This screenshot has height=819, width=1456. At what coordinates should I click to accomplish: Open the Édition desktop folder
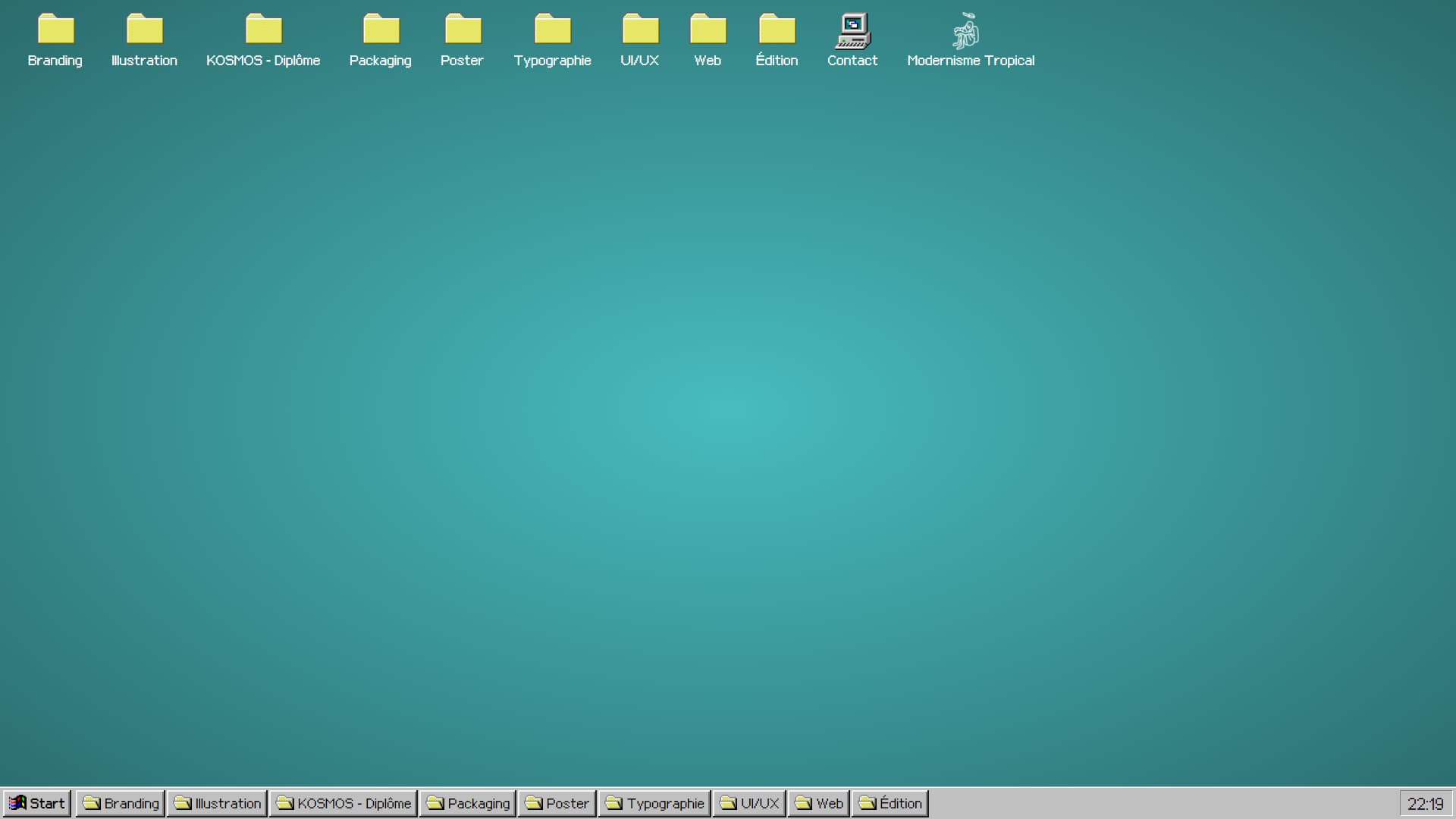coord(777,30)
